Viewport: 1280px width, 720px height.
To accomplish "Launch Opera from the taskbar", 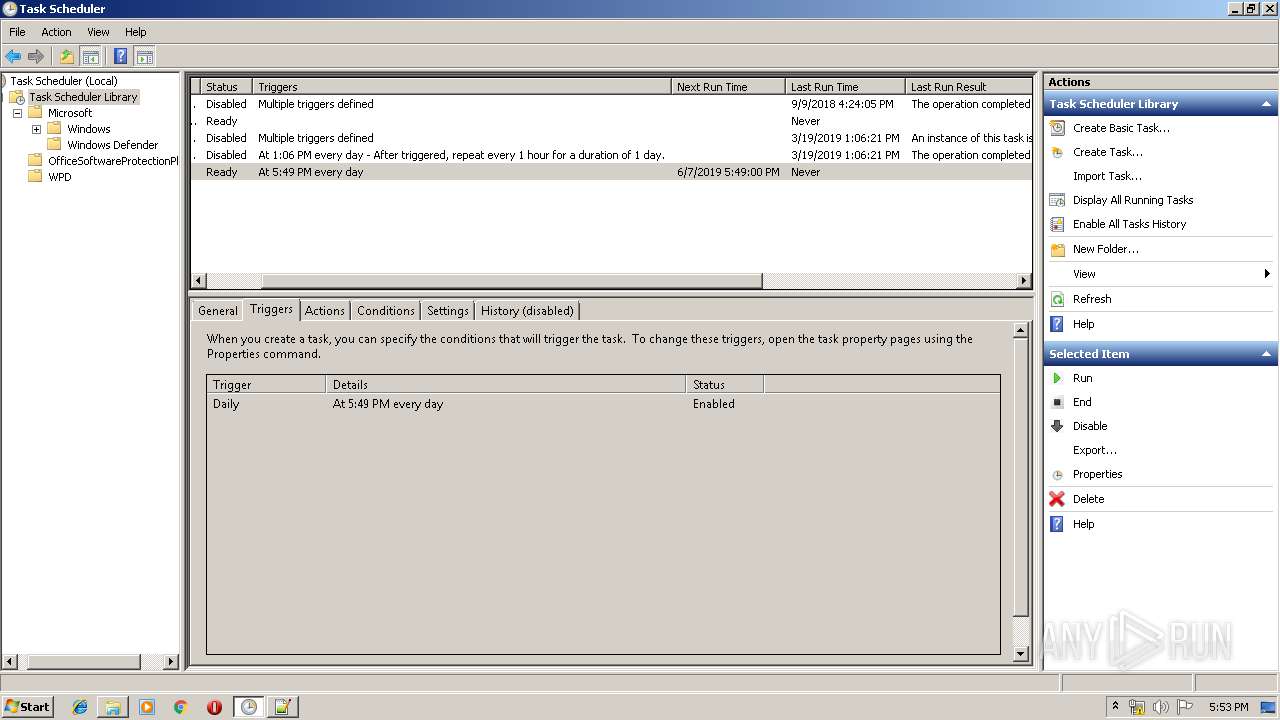I will point(214,707).
